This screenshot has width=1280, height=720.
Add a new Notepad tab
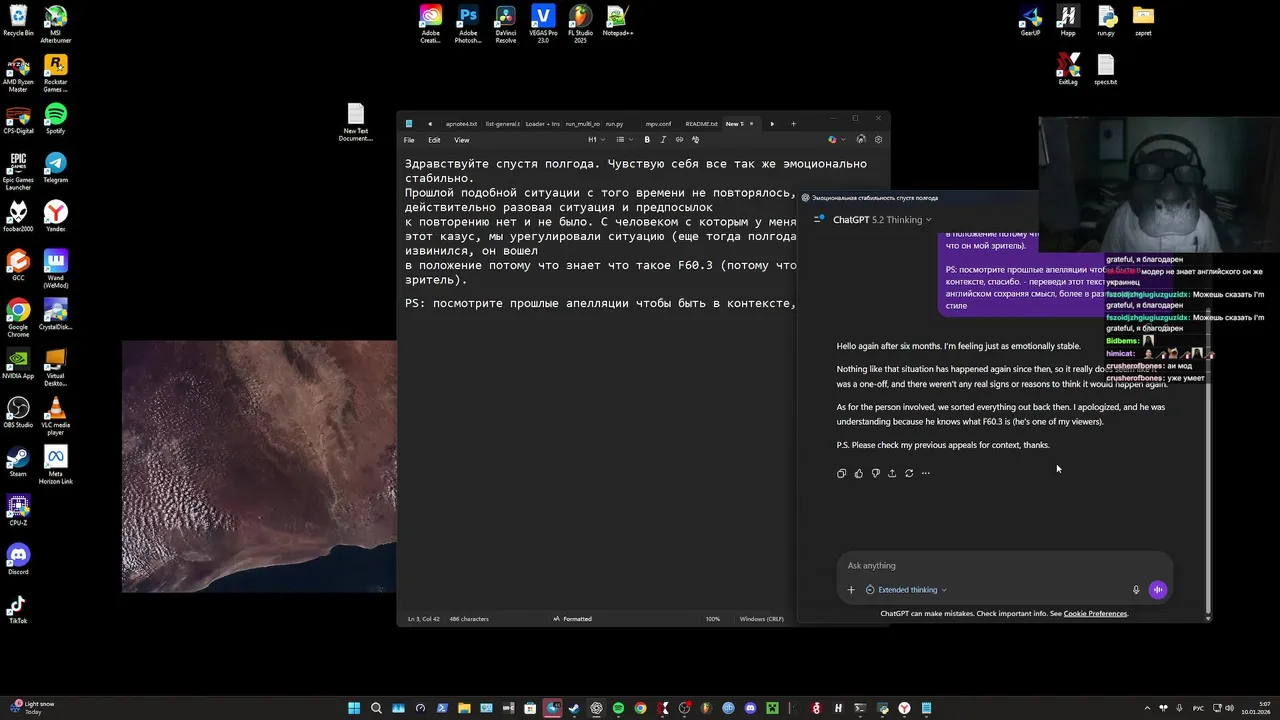pyautogui.click(x=793, y=124)
